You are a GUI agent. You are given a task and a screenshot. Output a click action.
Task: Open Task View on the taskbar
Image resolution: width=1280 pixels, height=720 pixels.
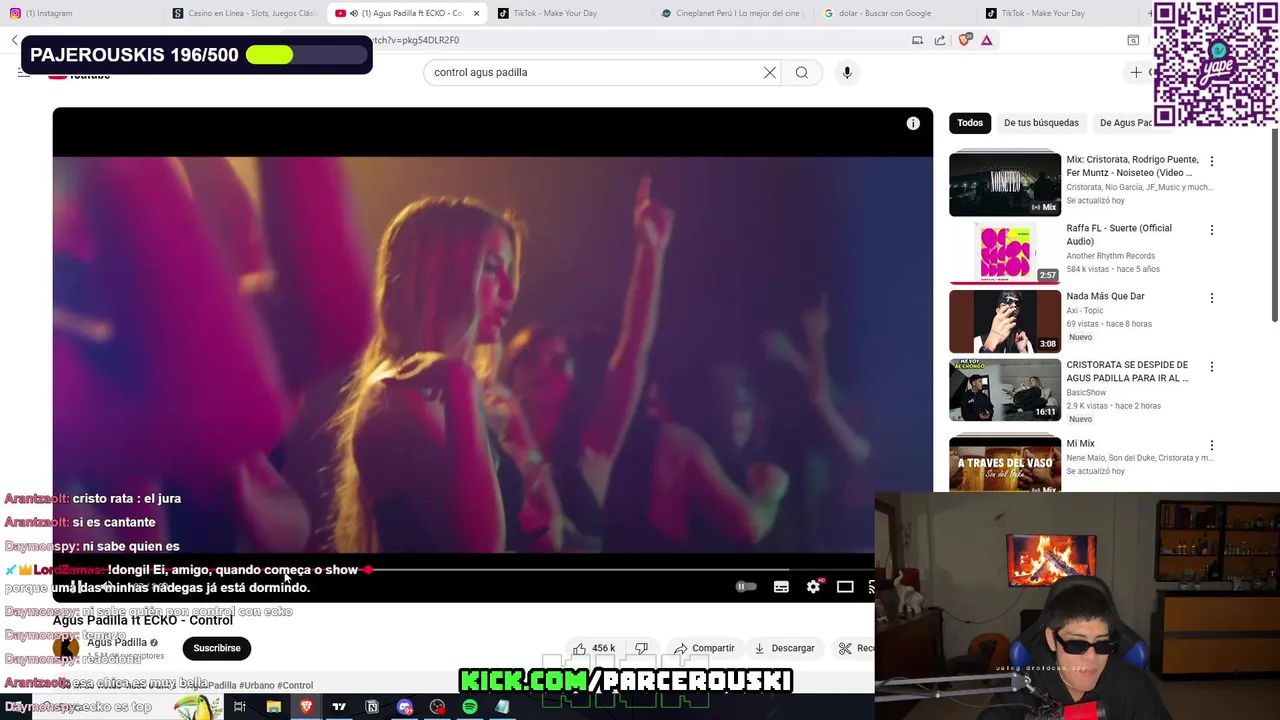240,707
